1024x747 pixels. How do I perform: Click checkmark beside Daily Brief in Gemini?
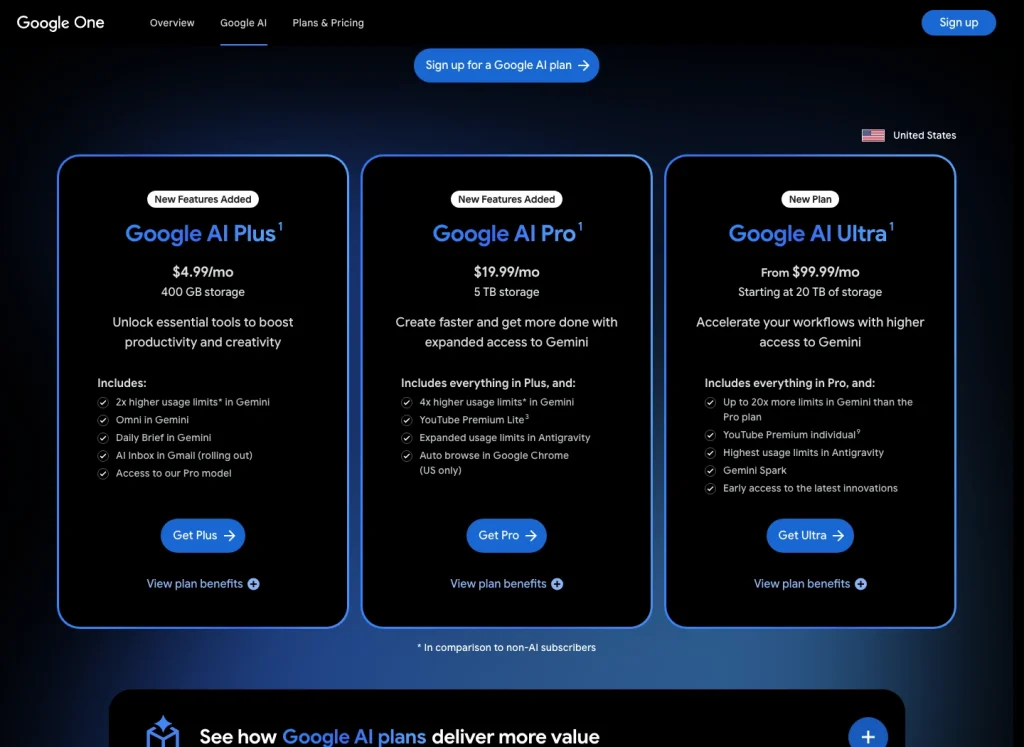click(103, 437)
